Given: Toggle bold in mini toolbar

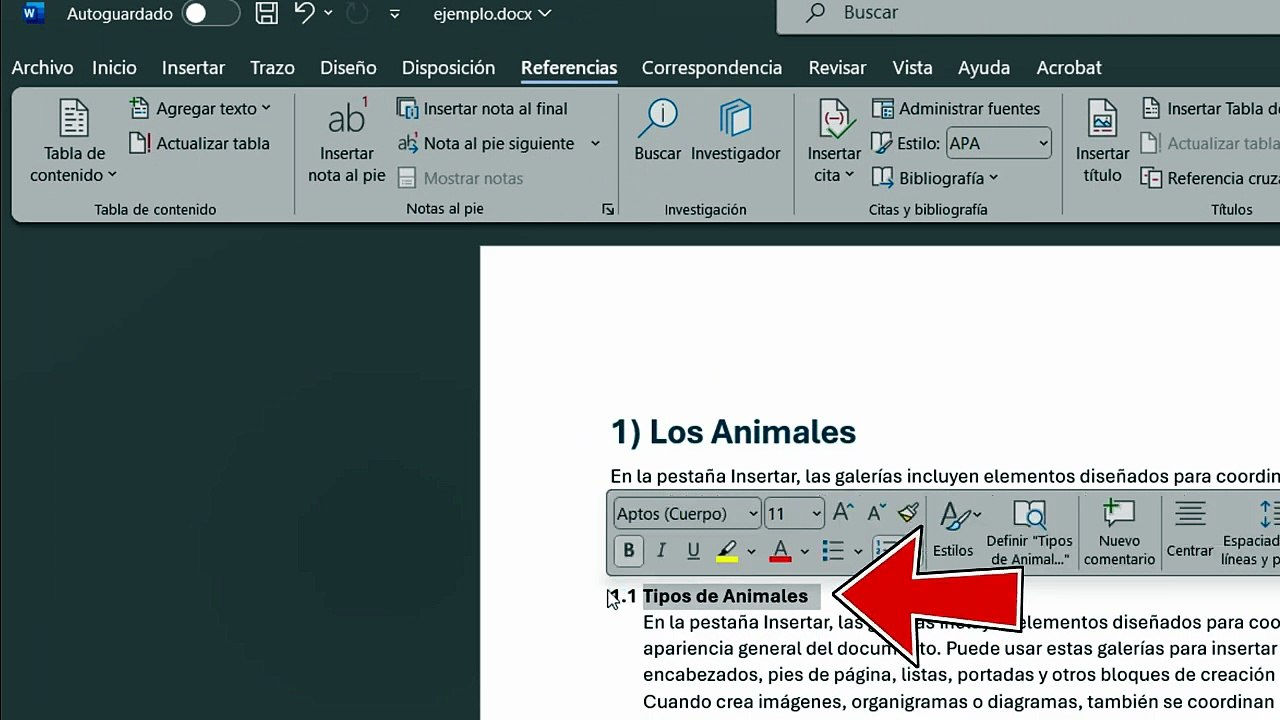Looking at the screenshot, I should click(628, 550).
